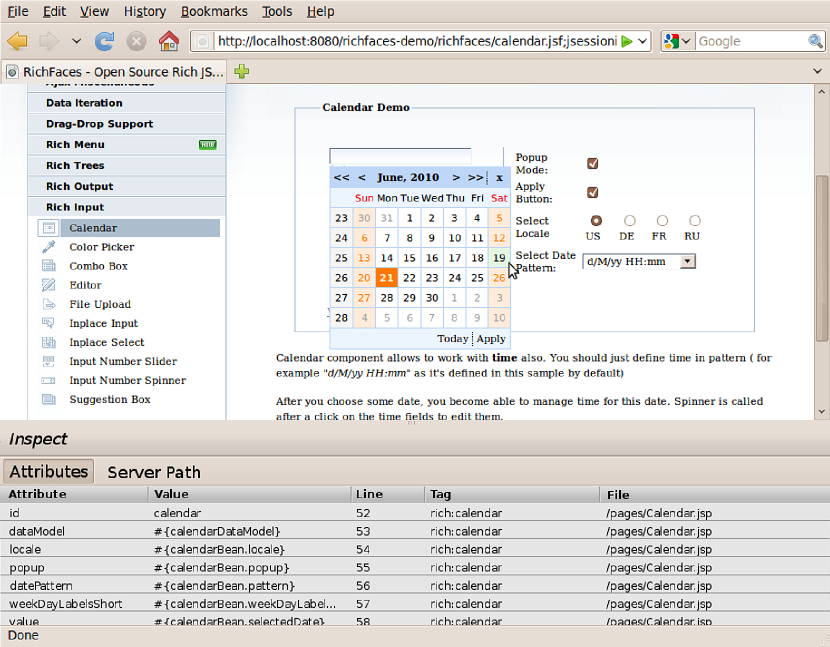Click the Home icon in toolbar

point(169,41)
